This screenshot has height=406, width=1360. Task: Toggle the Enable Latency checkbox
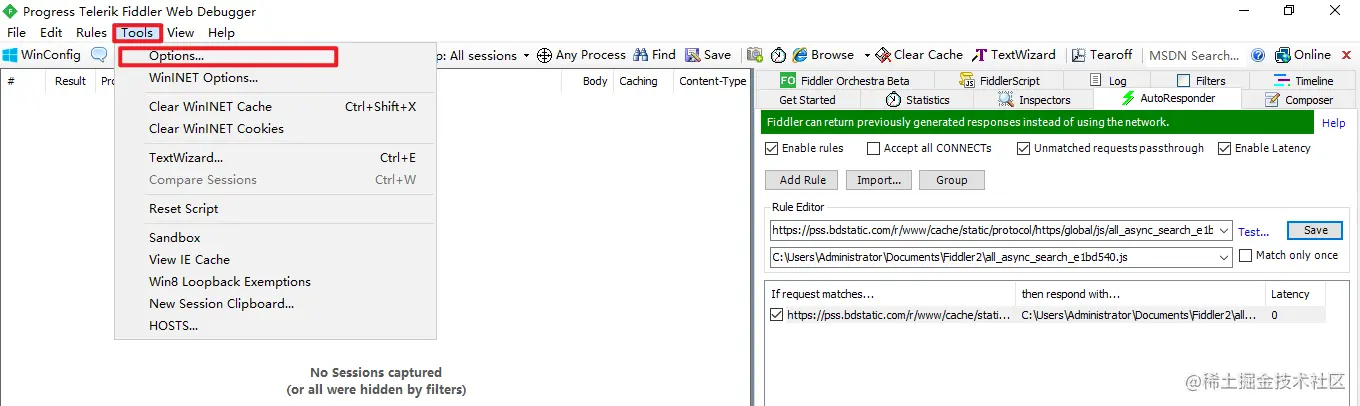pos(1224,148)
